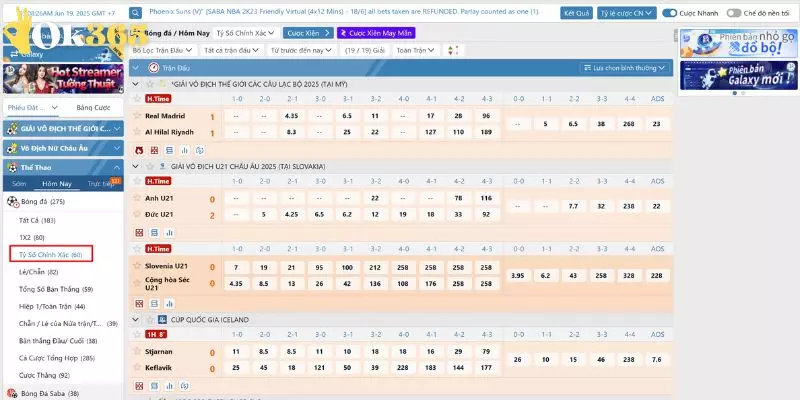Star the Slovenia U21 team row
The height and width of the screenshot is (400, 800).
tap(137, 265)
